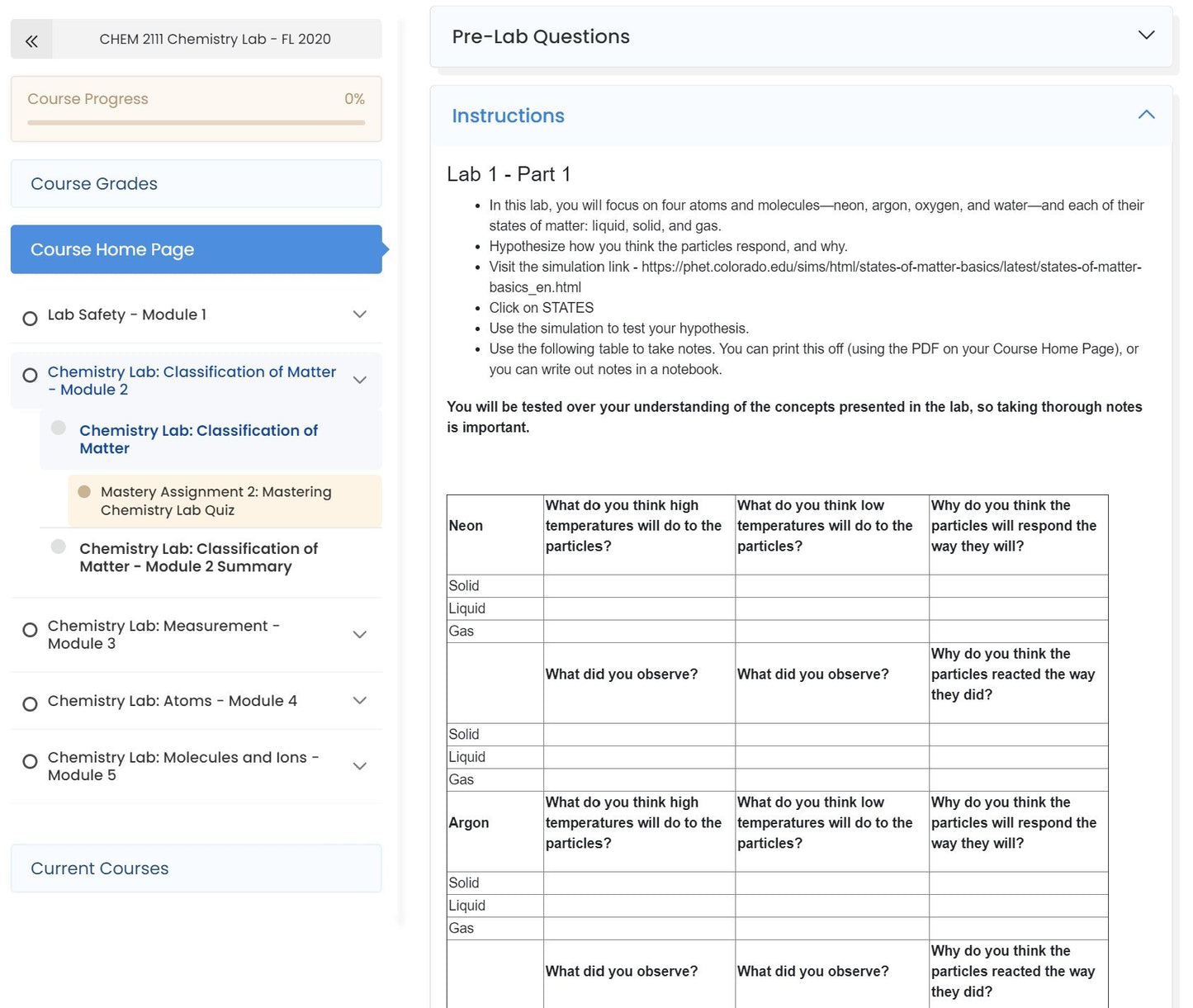Screen dimensions: 1193x1008
Task: Open the Course Home Page tab
Action: click(x=196, y=249)
